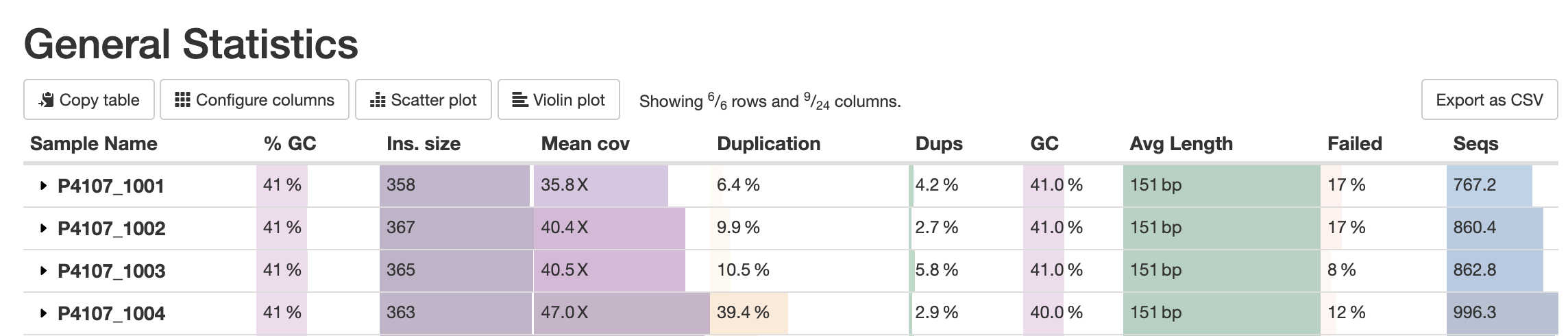The image size is (1568, 336).
Task: Sort by Dups column header
Action: pos(939,144)
